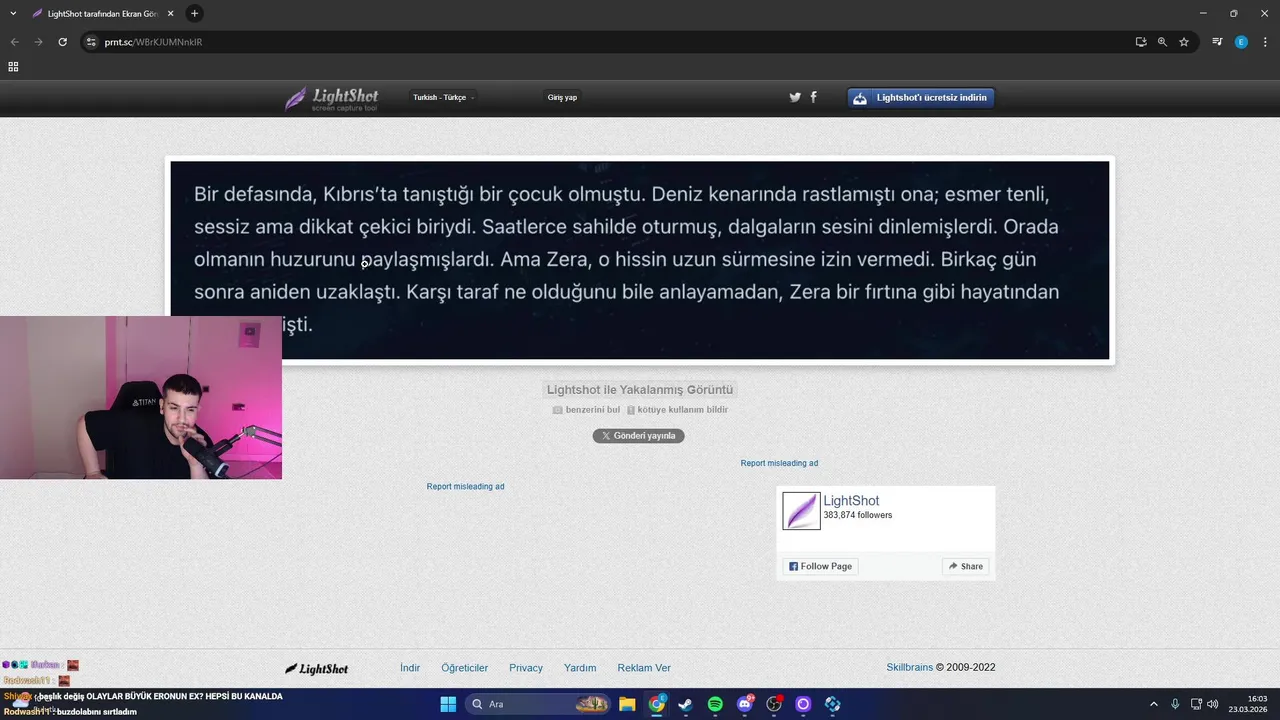Click Skillbrains footer link

(909, 667)
